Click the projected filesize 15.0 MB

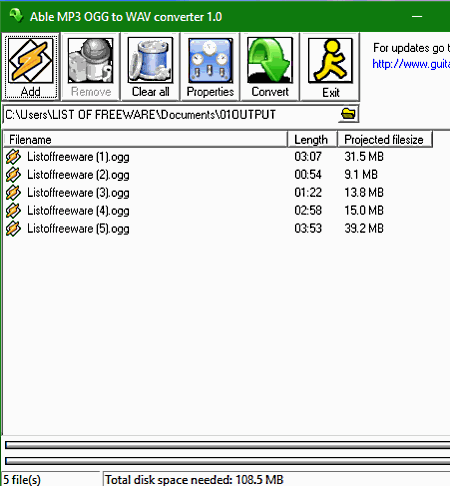tap(364, 210)
